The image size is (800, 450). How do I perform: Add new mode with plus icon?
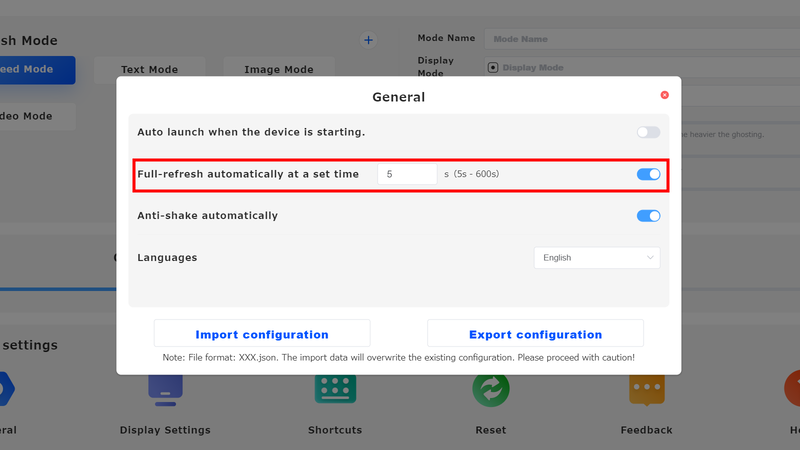pyautogui.click(x=368, y=40)
